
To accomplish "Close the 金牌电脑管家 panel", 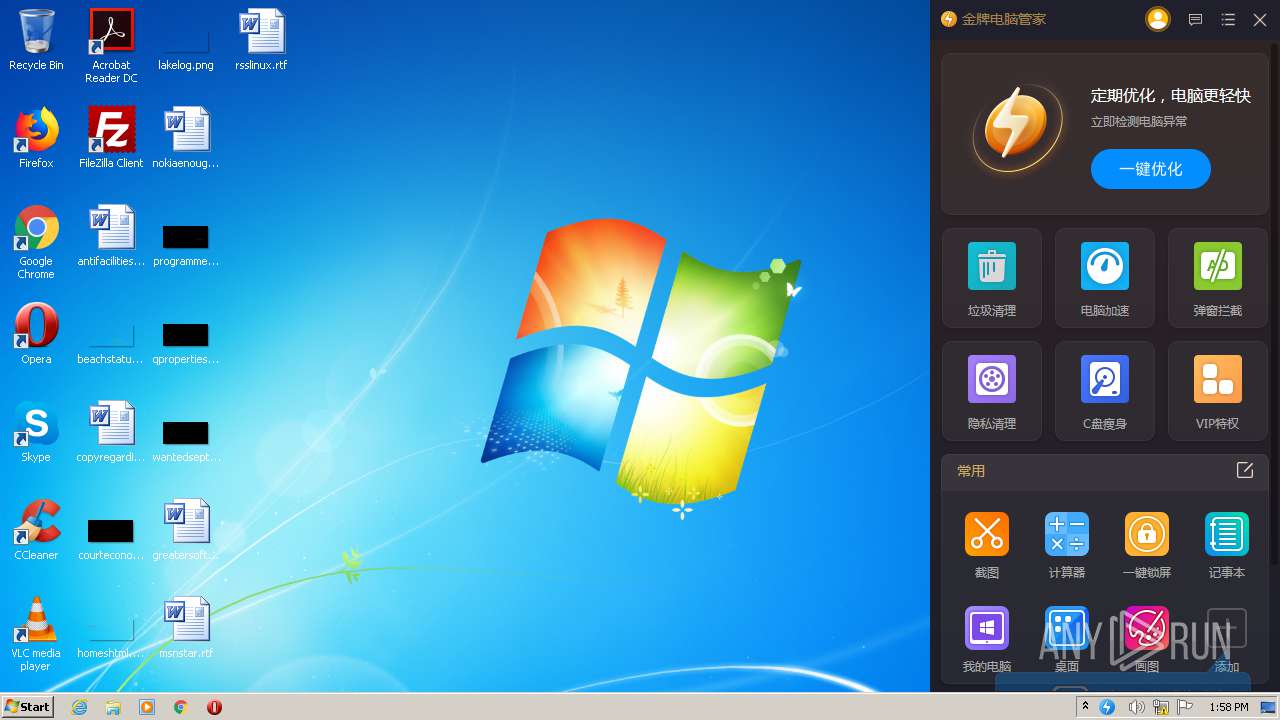I will pos(1260,20).
